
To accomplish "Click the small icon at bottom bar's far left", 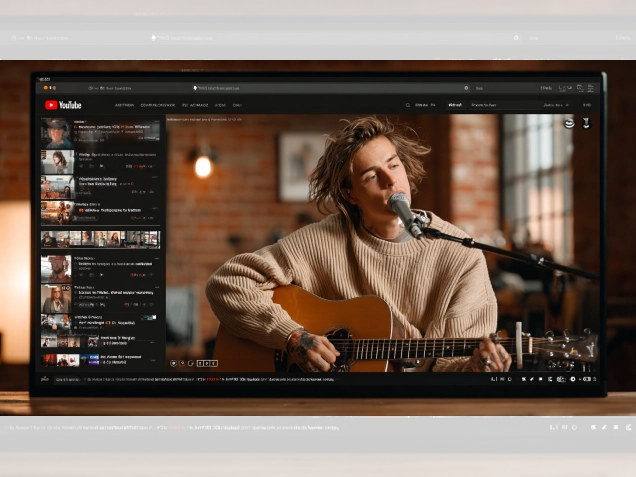I will pos(45,379).
